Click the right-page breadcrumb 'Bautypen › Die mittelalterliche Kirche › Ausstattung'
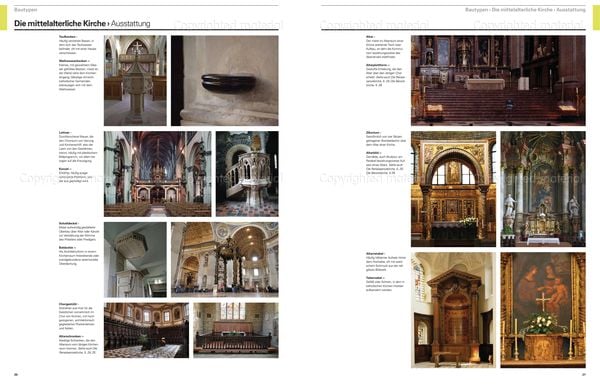This screenshot has height=386, width=600. pos(525,10)
